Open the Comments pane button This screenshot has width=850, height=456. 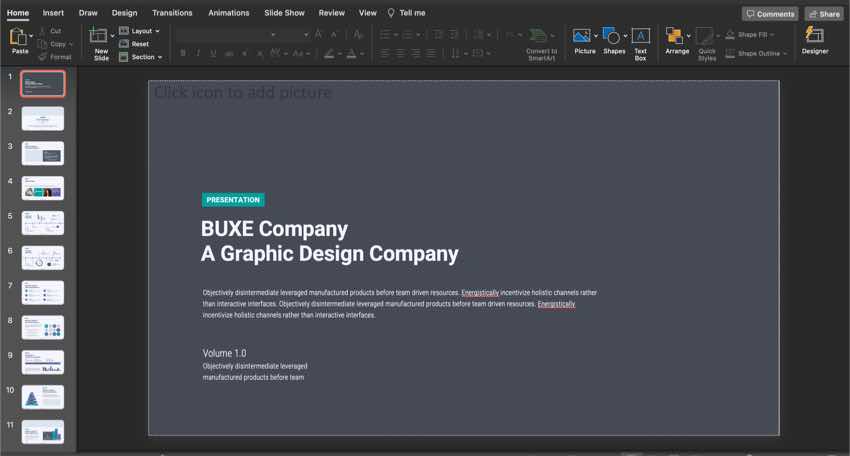point(770,14)
